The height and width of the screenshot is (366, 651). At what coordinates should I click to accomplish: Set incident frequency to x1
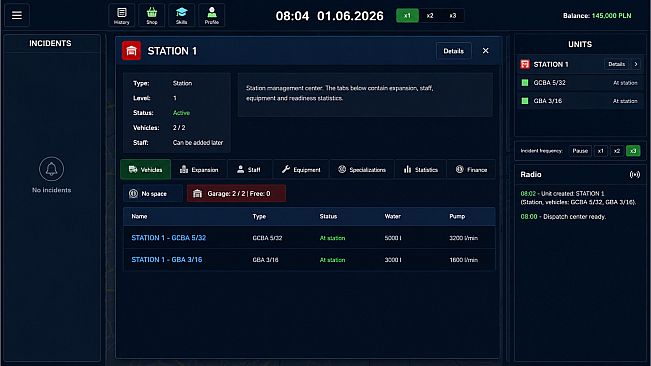click(x=600, y=151)
